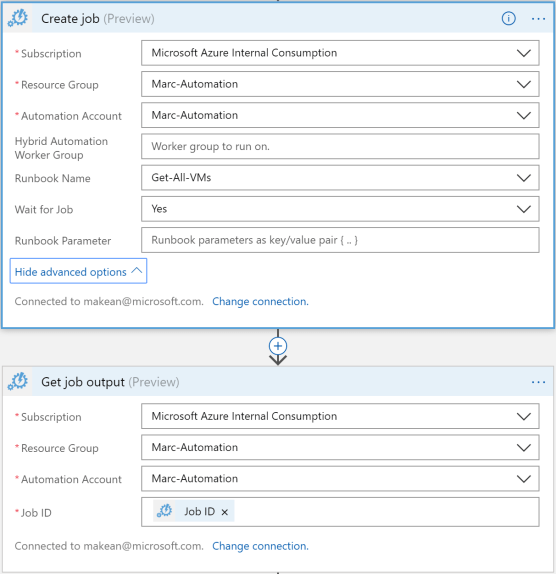
Task: Click Connected to makean@microsoft.com in Create job
Action: coord(109,301)
